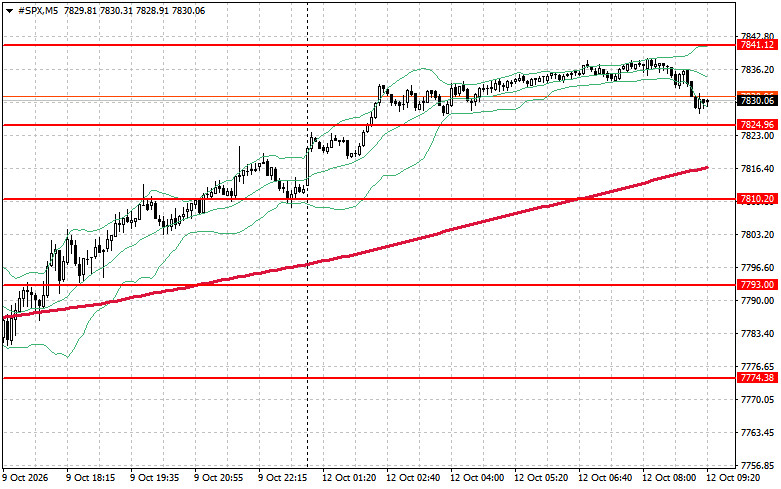Click the 12 Oct 06:40 time label

coord(605,478)
